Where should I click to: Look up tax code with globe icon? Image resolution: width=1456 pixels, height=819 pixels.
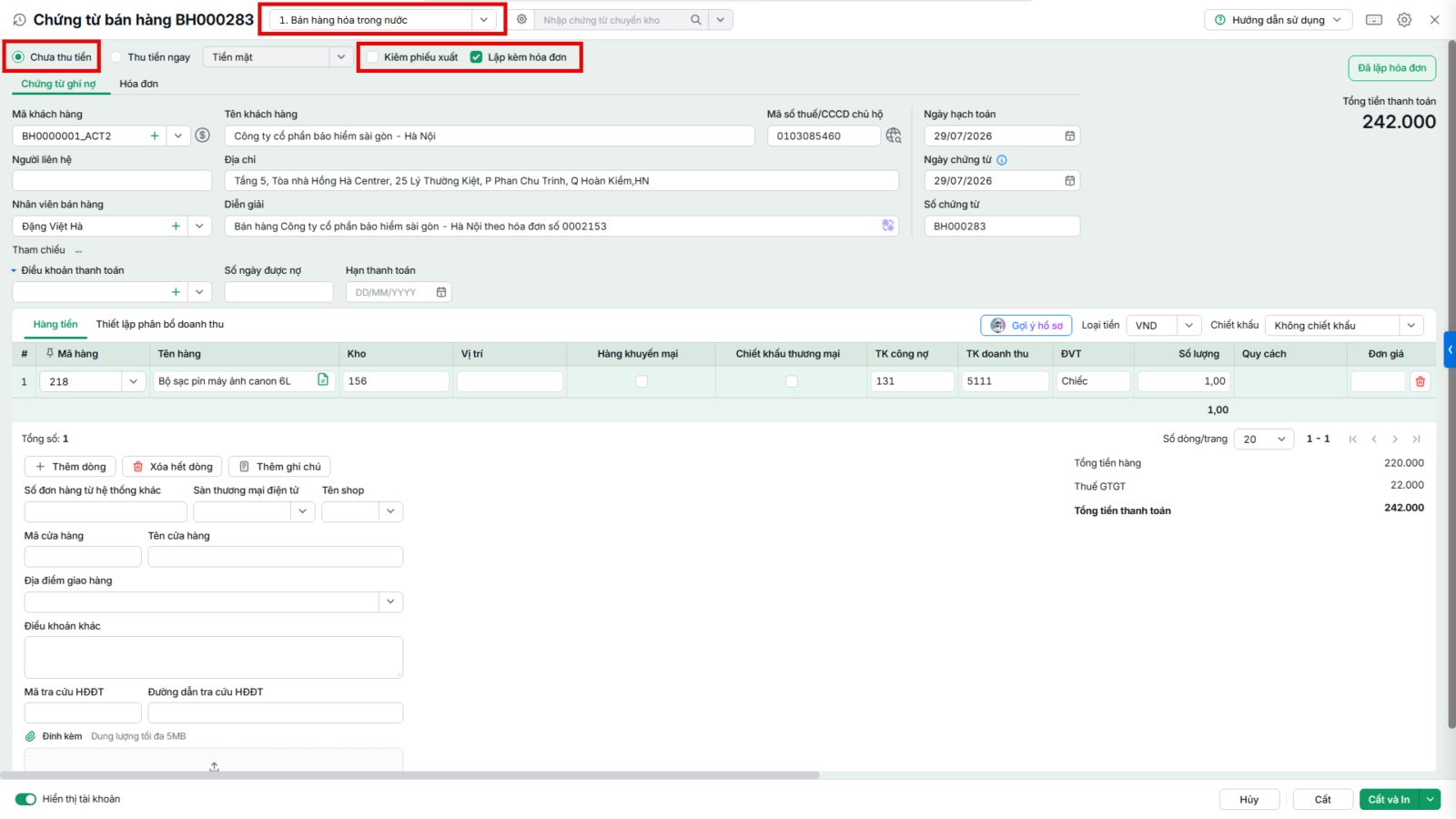coord(894,136)
